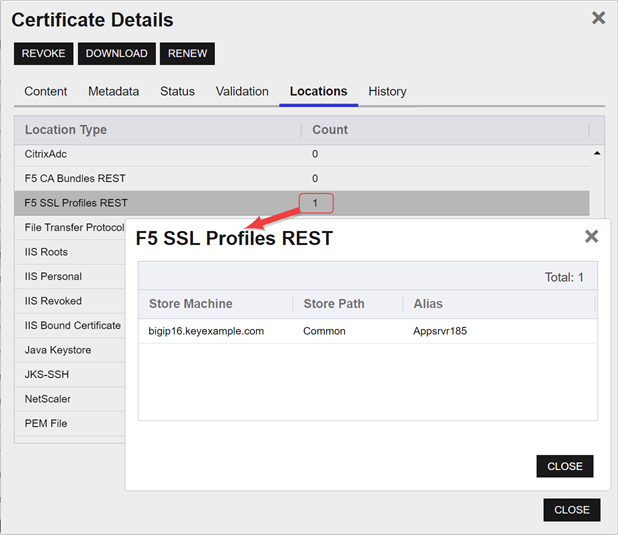The height and width of the screenshot is (535, 618).
Task: Click the DOWNLOAD button
Action: (116, 53)
